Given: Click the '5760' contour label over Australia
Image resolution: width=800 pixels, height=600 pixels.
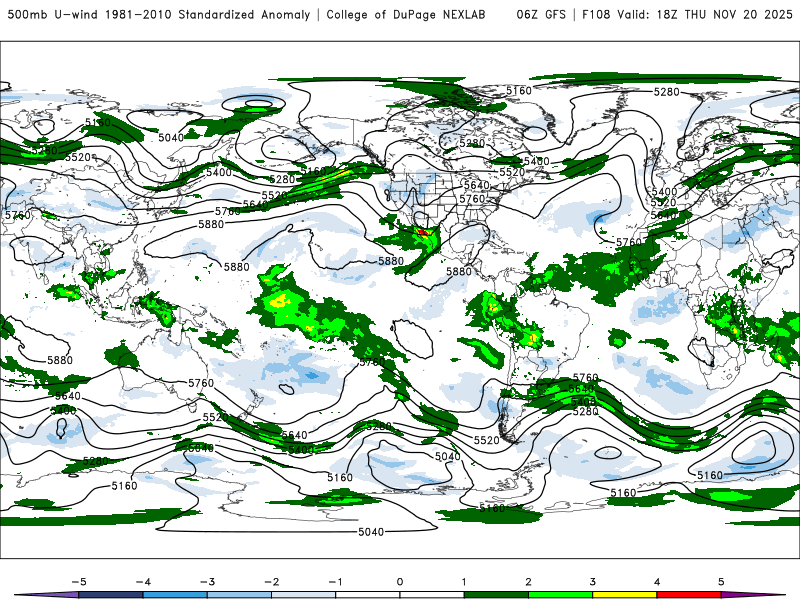Looking at the screenshot, I should coord(201,383).
